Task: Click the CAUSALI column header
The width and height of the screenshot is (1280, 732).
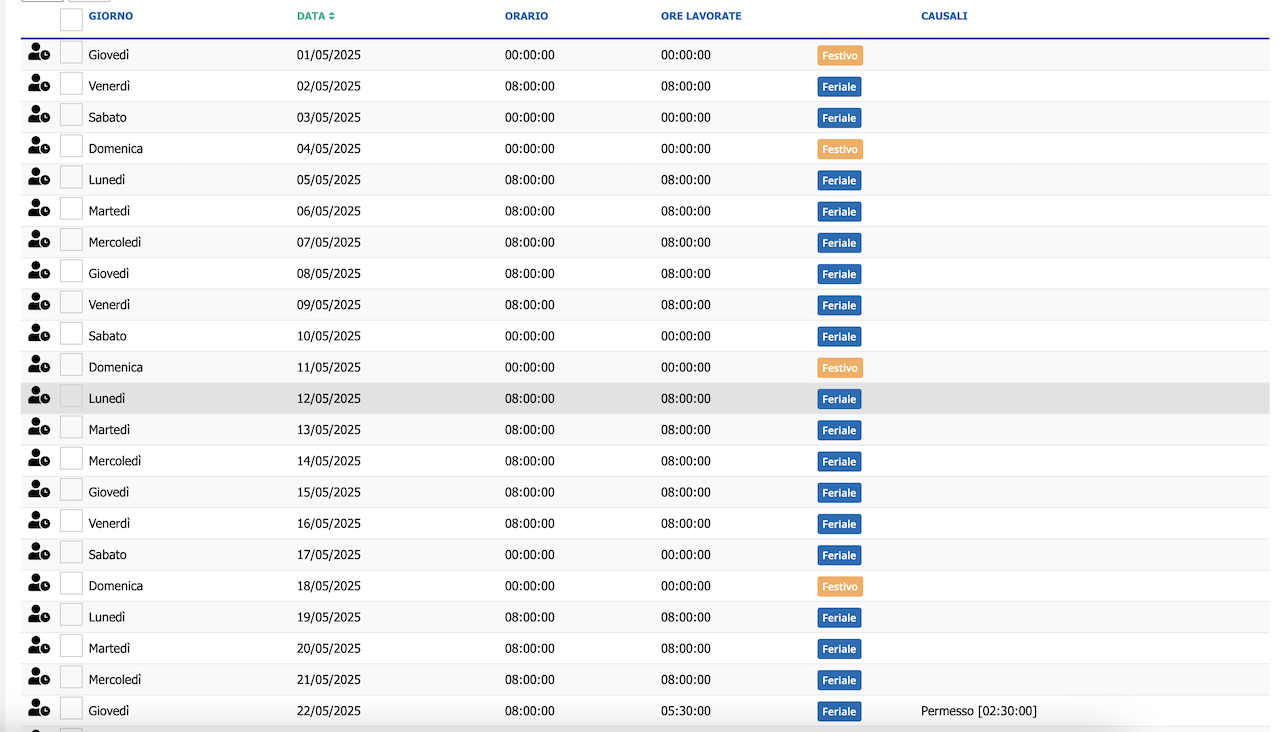Action: point(944,16)
